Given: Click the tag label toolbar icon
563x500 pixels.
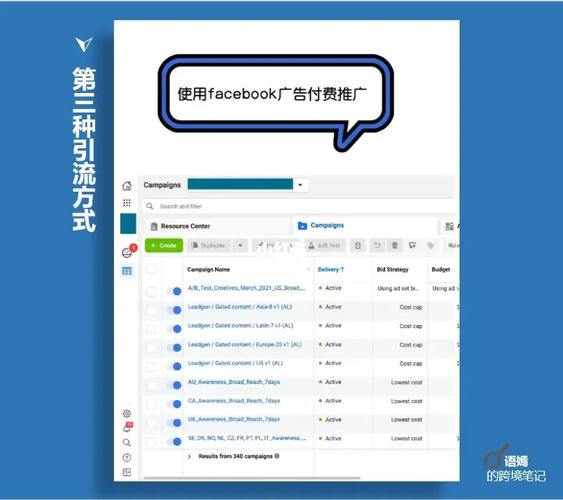Looking at the screenshot, I should tap(430, 246).
